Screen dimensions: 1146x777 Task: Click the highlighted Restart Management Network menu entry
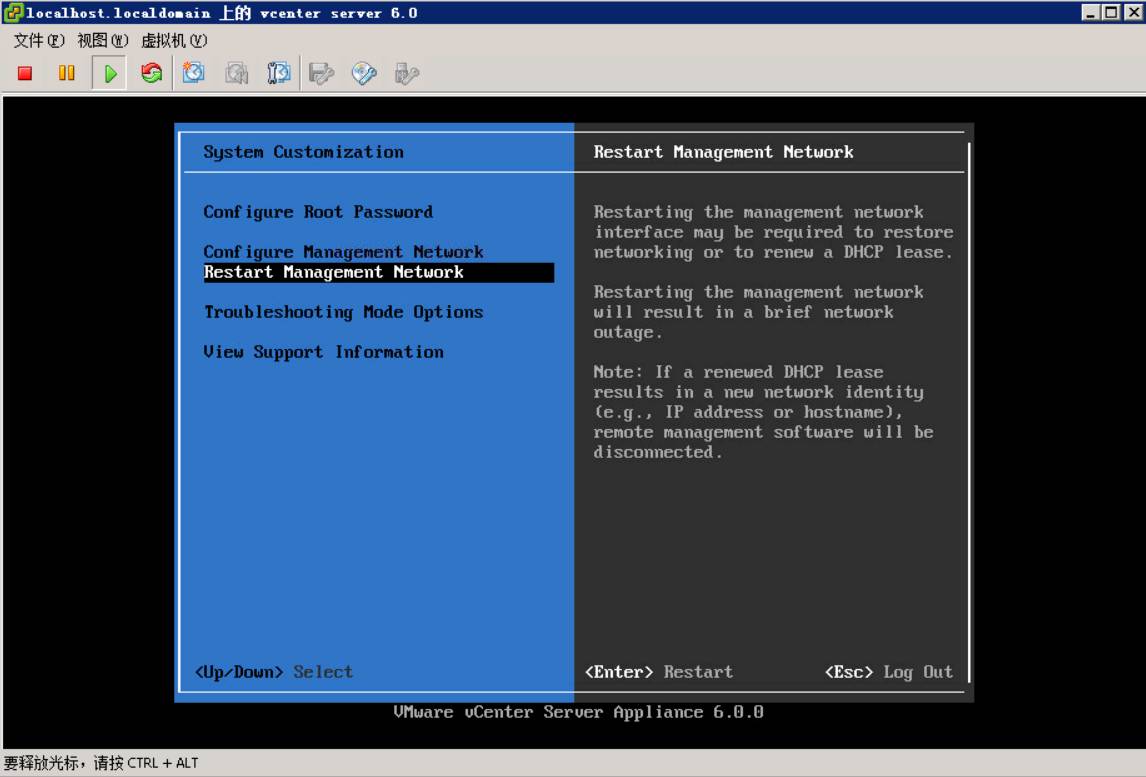(x=379, y=273)
